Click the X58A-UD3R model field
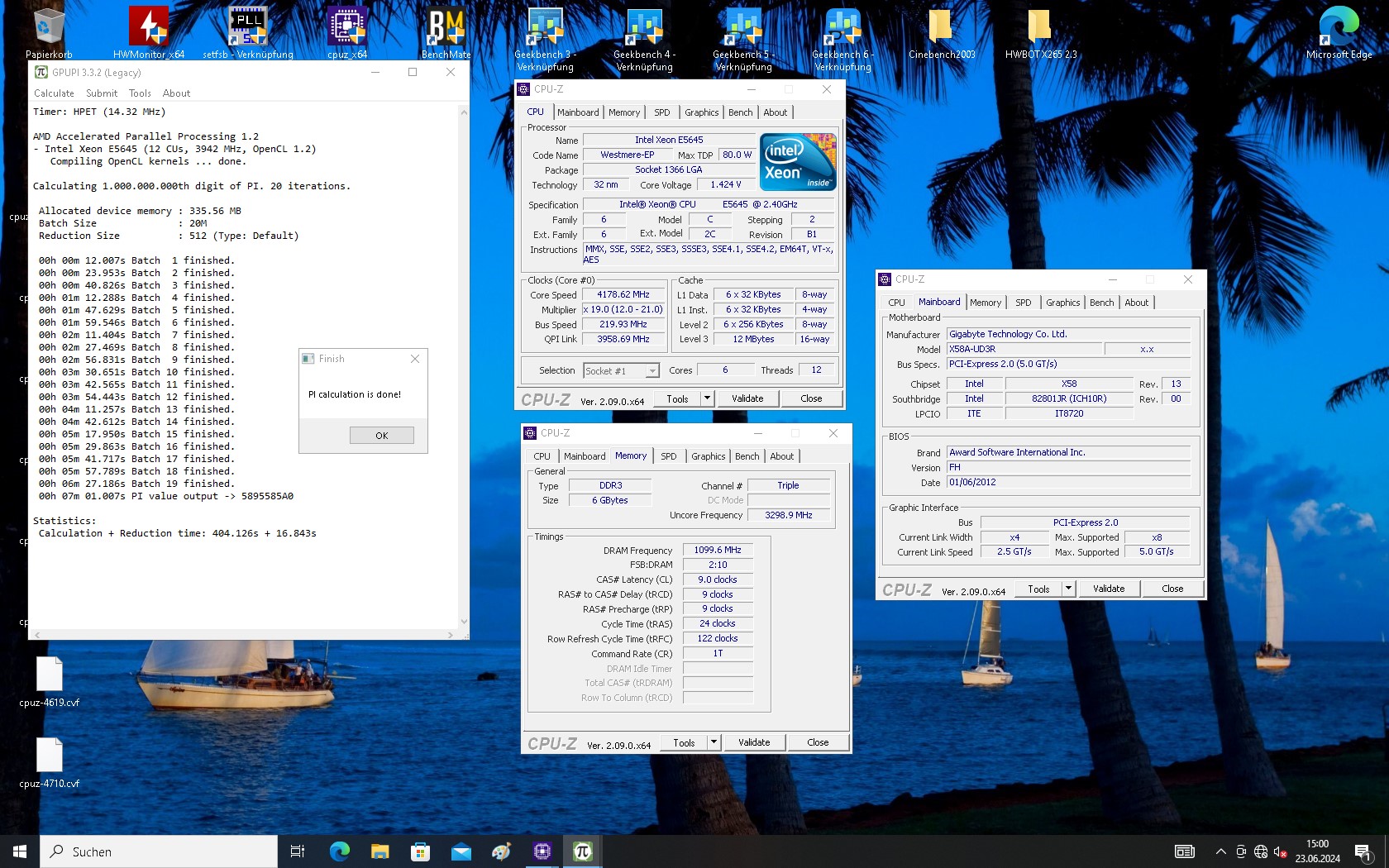1389x868 pixels. pyautogui.click(x=1024, y=349)
